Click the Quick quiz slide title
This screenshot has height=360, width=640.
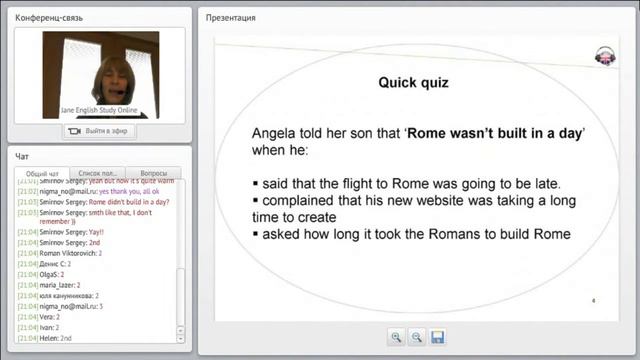(413, 82)
